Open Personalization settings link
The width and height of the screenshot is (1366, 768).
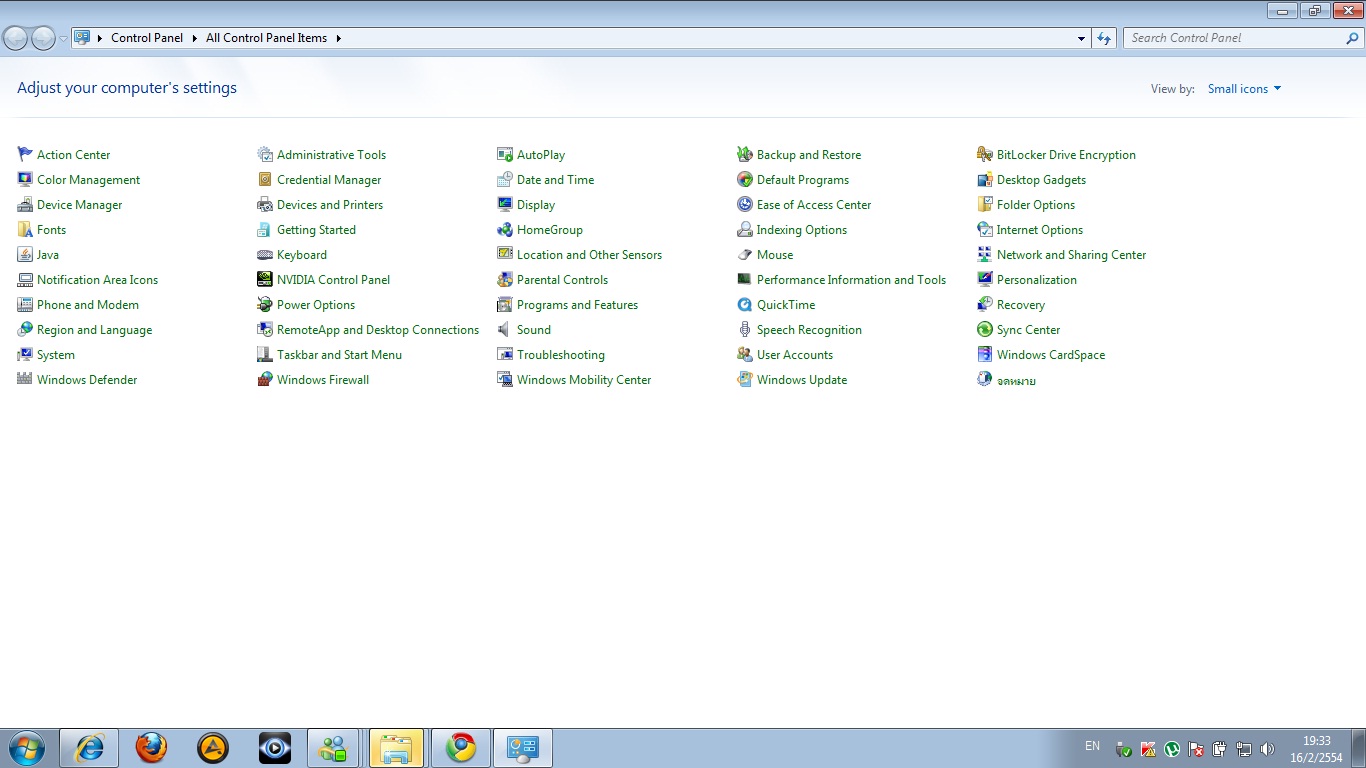coord(1037,280)
